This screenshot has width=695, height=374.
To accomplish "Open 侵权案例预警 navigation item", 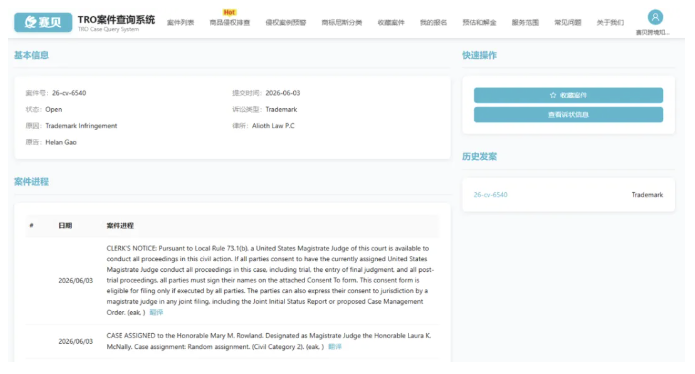I will coord(286,23).
